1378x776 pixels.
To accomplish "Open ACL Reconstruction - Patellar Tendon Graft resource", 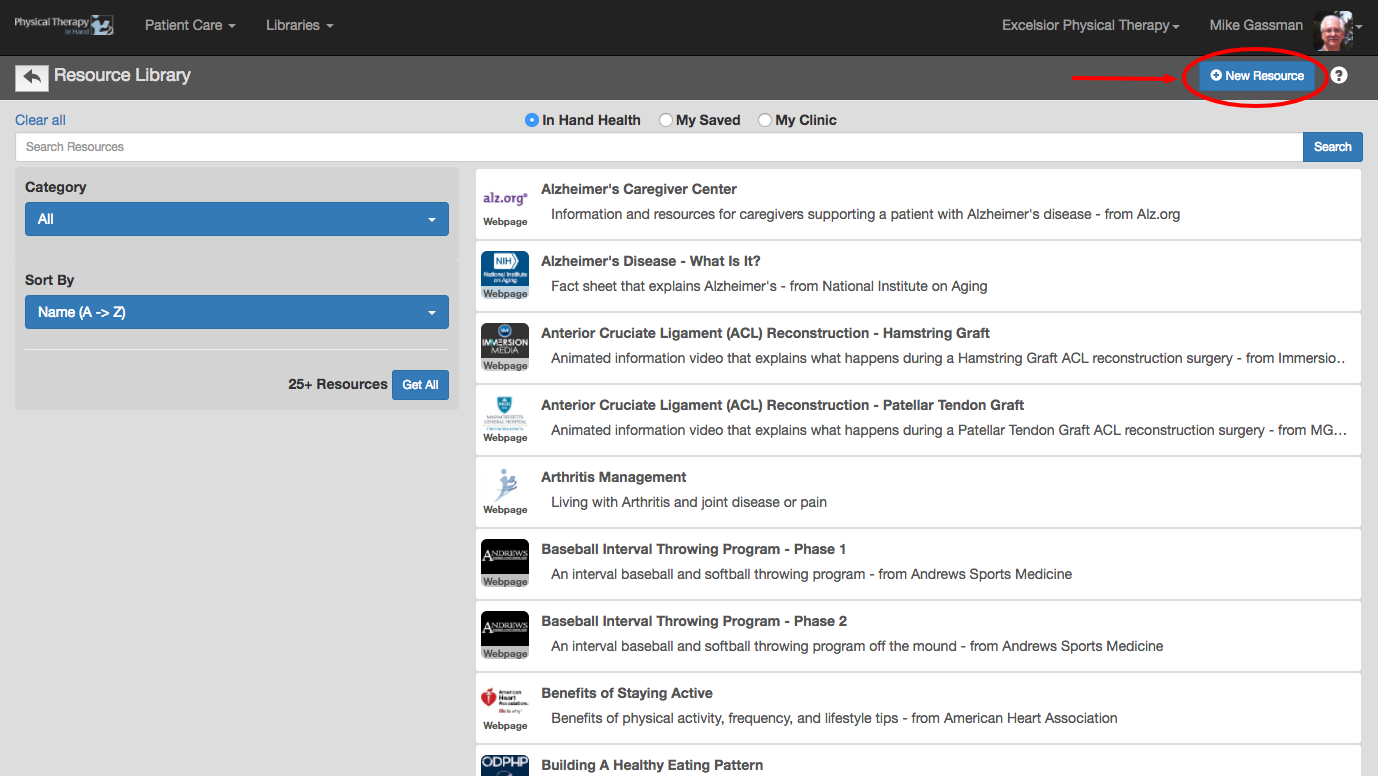I will (x=783, y=405).
